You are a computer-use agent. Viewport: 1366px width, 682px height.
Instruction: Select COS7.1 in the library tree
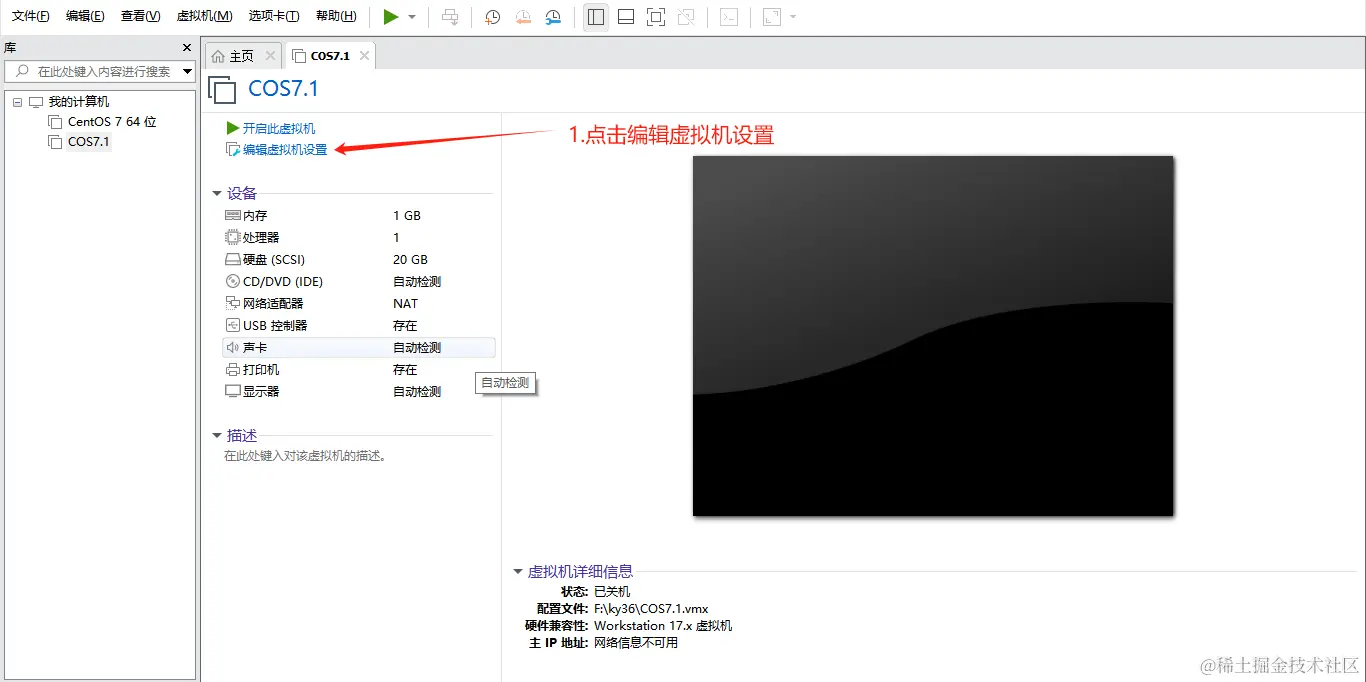[89, 142]
